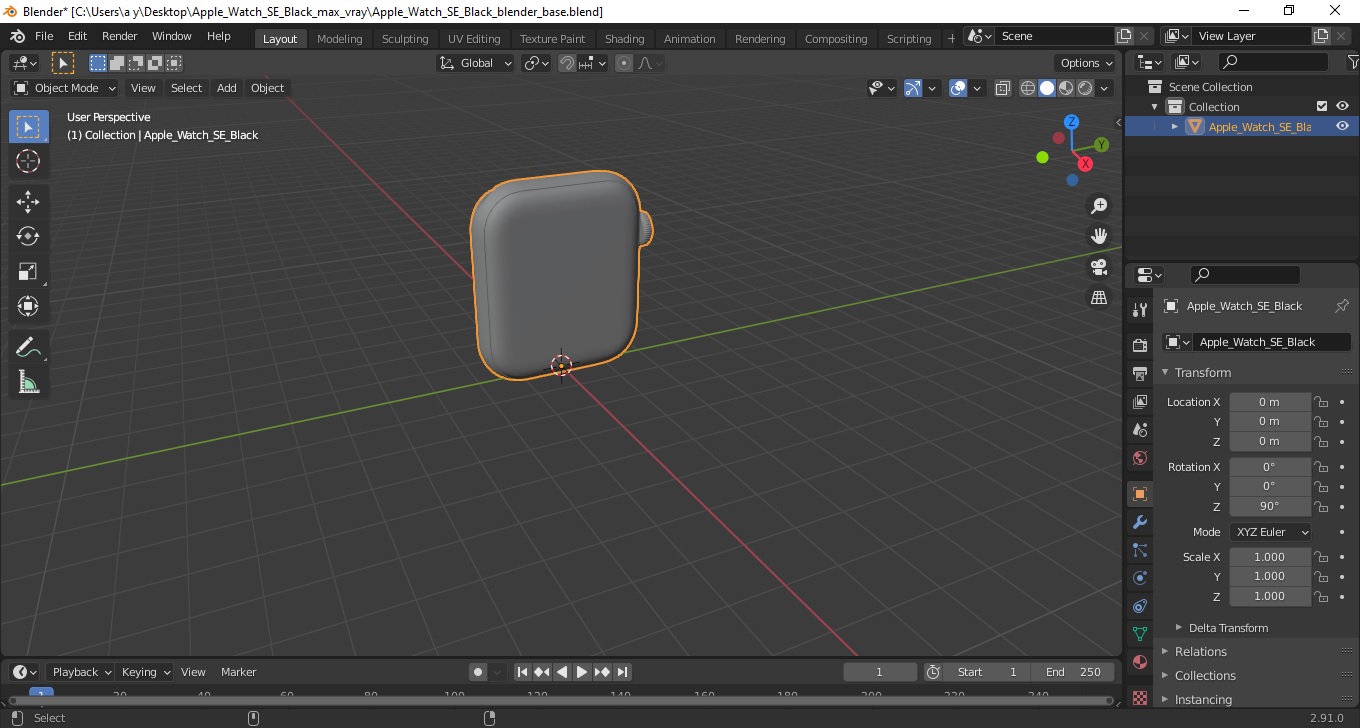Toggle Show Gizmo button
Viewport: 1360px width, 728px height.
(912, 88)
